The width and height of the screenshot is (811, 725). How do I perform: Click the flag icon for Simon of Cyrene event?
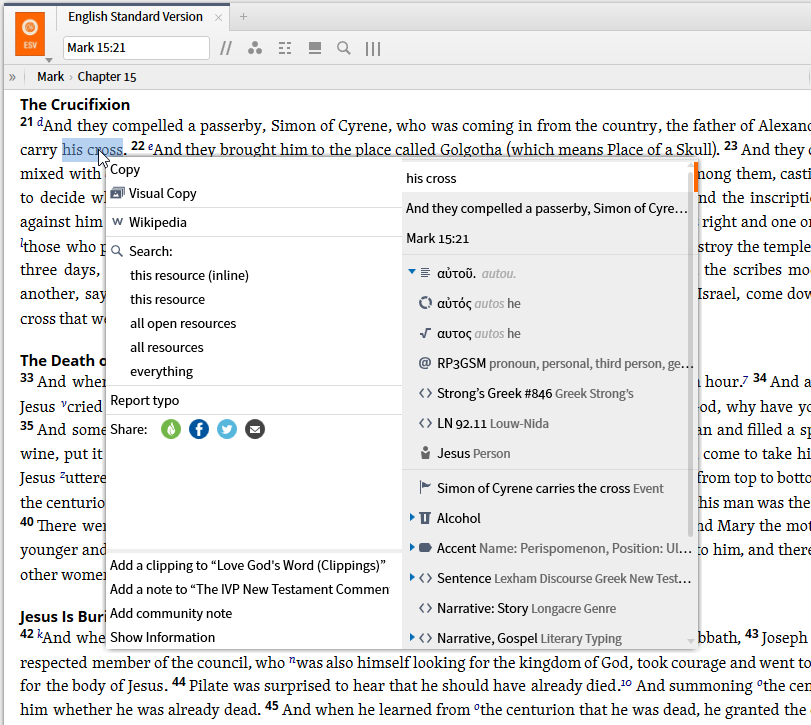[x=425, y=487]
